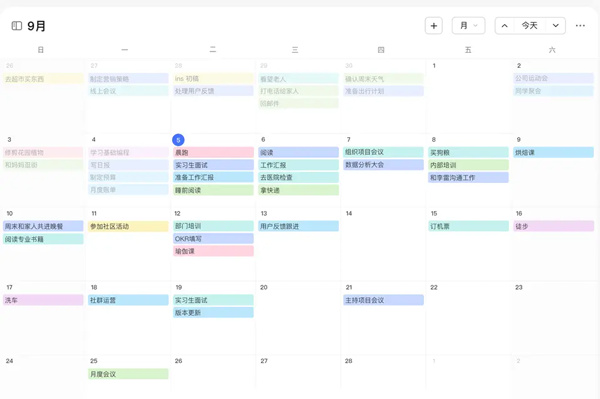Select date 14 in the calendar
The width and height of the screenshot is (600, 399).
(x=349, y=213)
